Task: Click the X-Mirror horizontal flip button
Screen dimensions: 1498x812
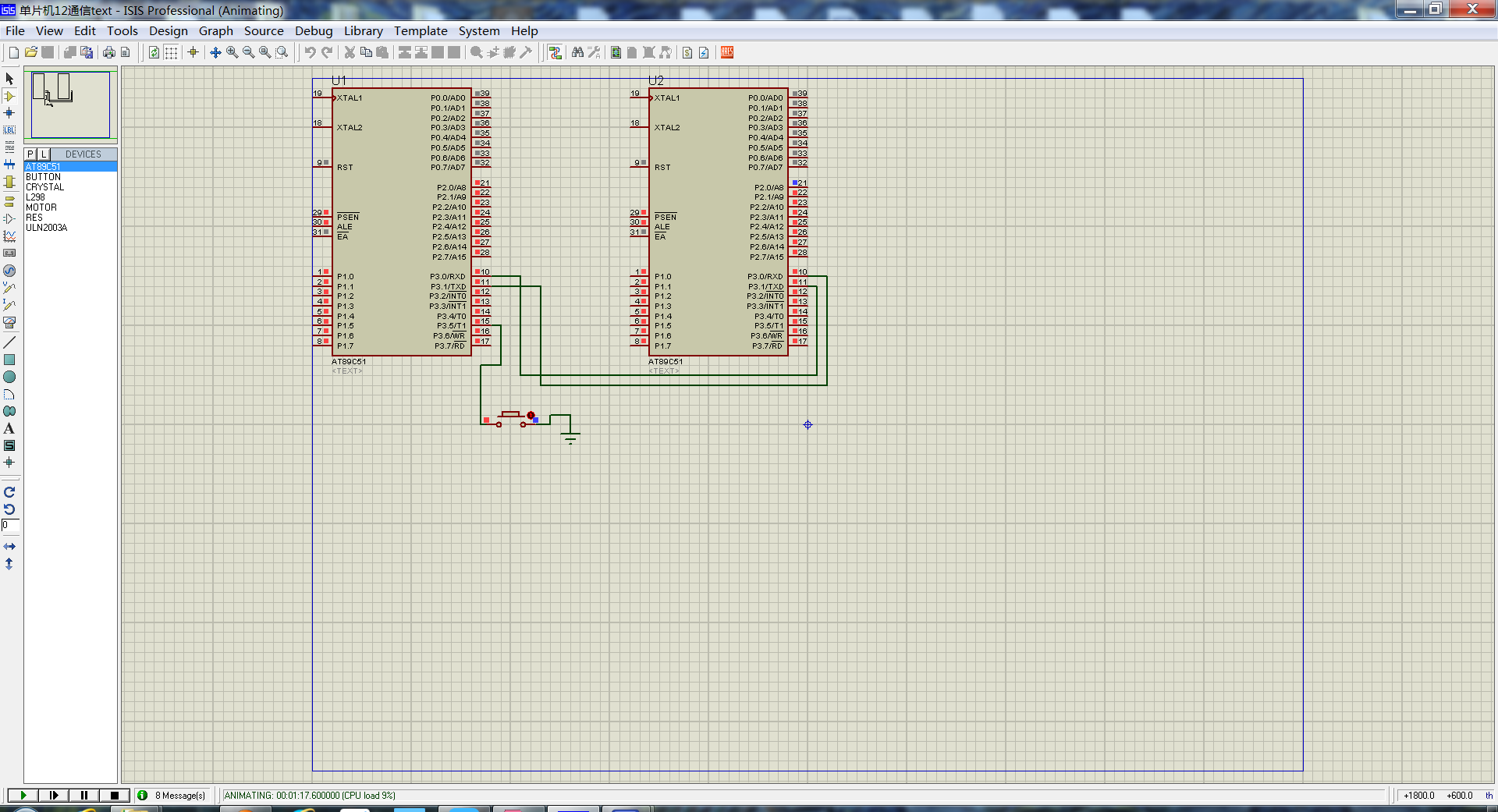Action: 9,547
